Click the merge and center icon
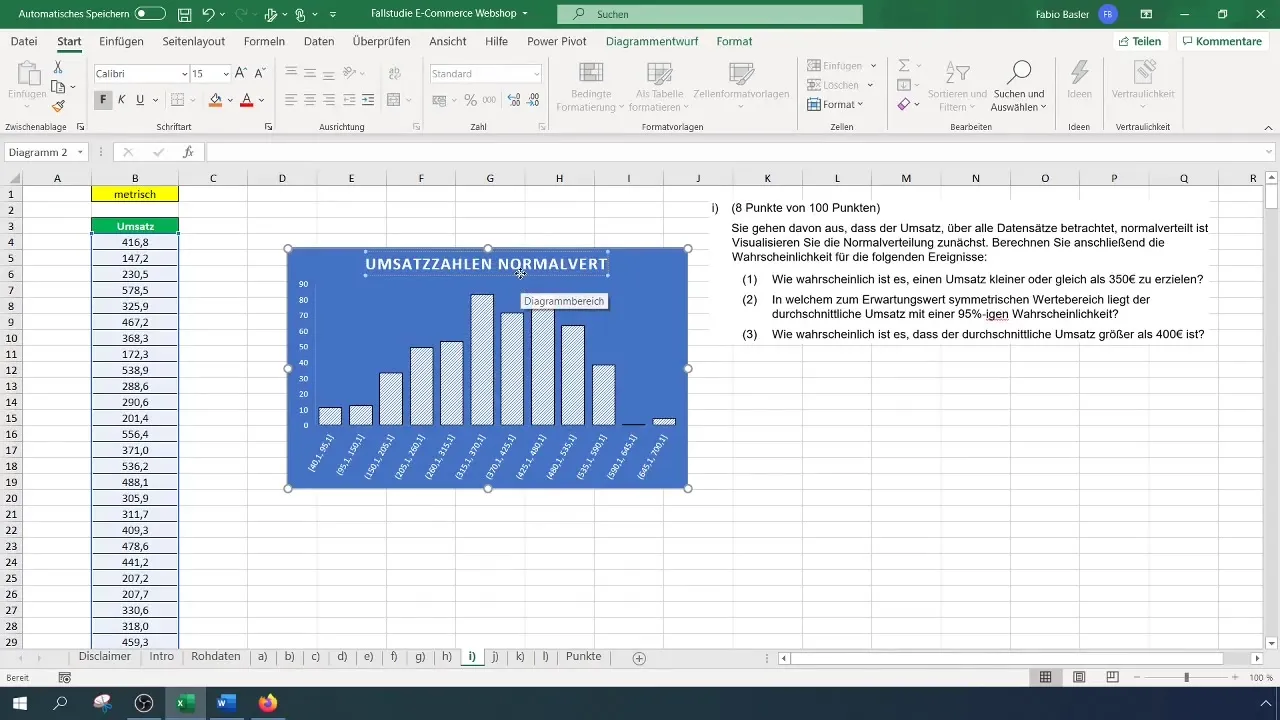Viewport: 1280px width, 720px height. [x=394, y=100]
